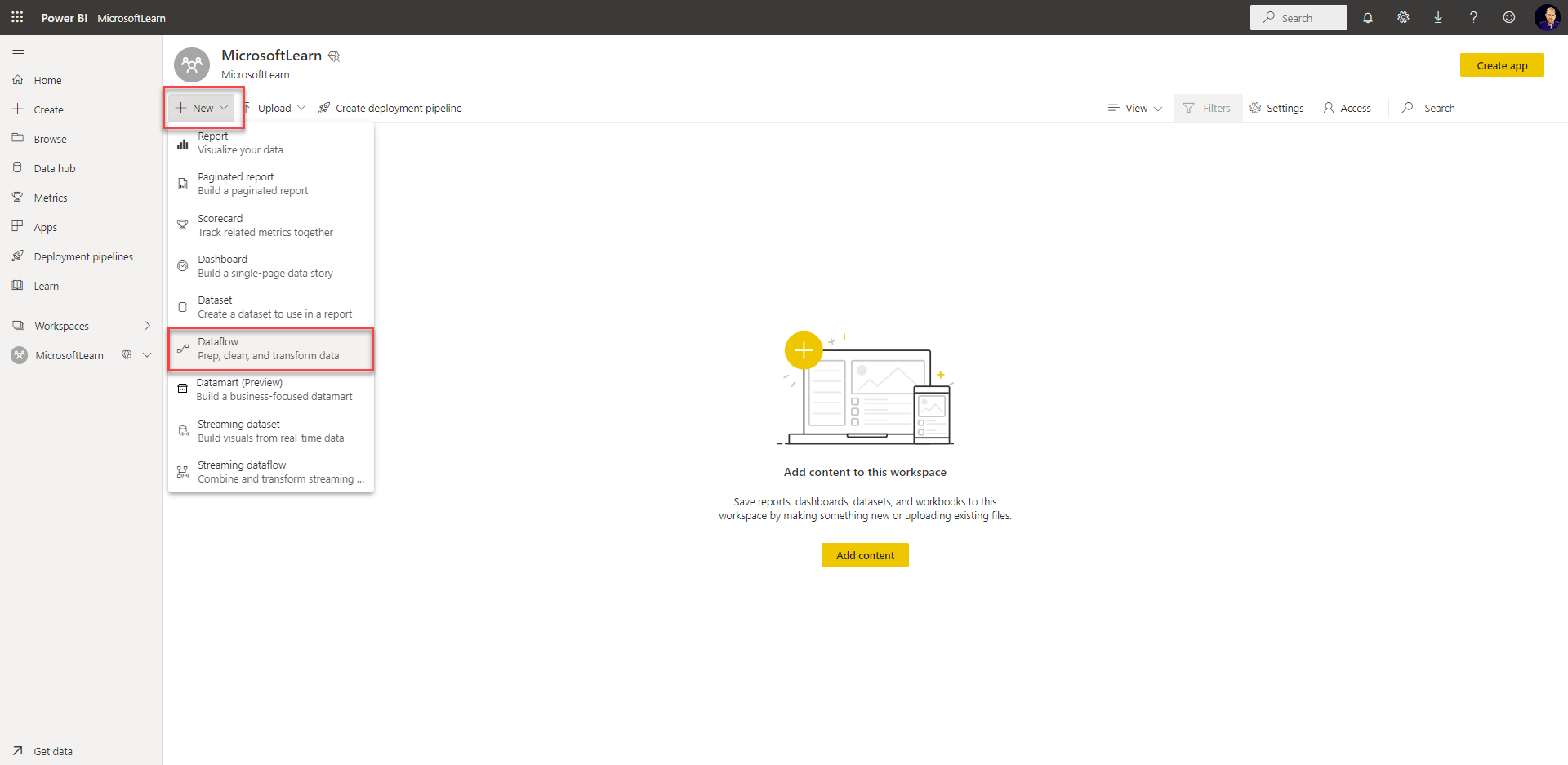
Task: Select Report from New menu
Action: pyautogui.click(x=271, y=143)
